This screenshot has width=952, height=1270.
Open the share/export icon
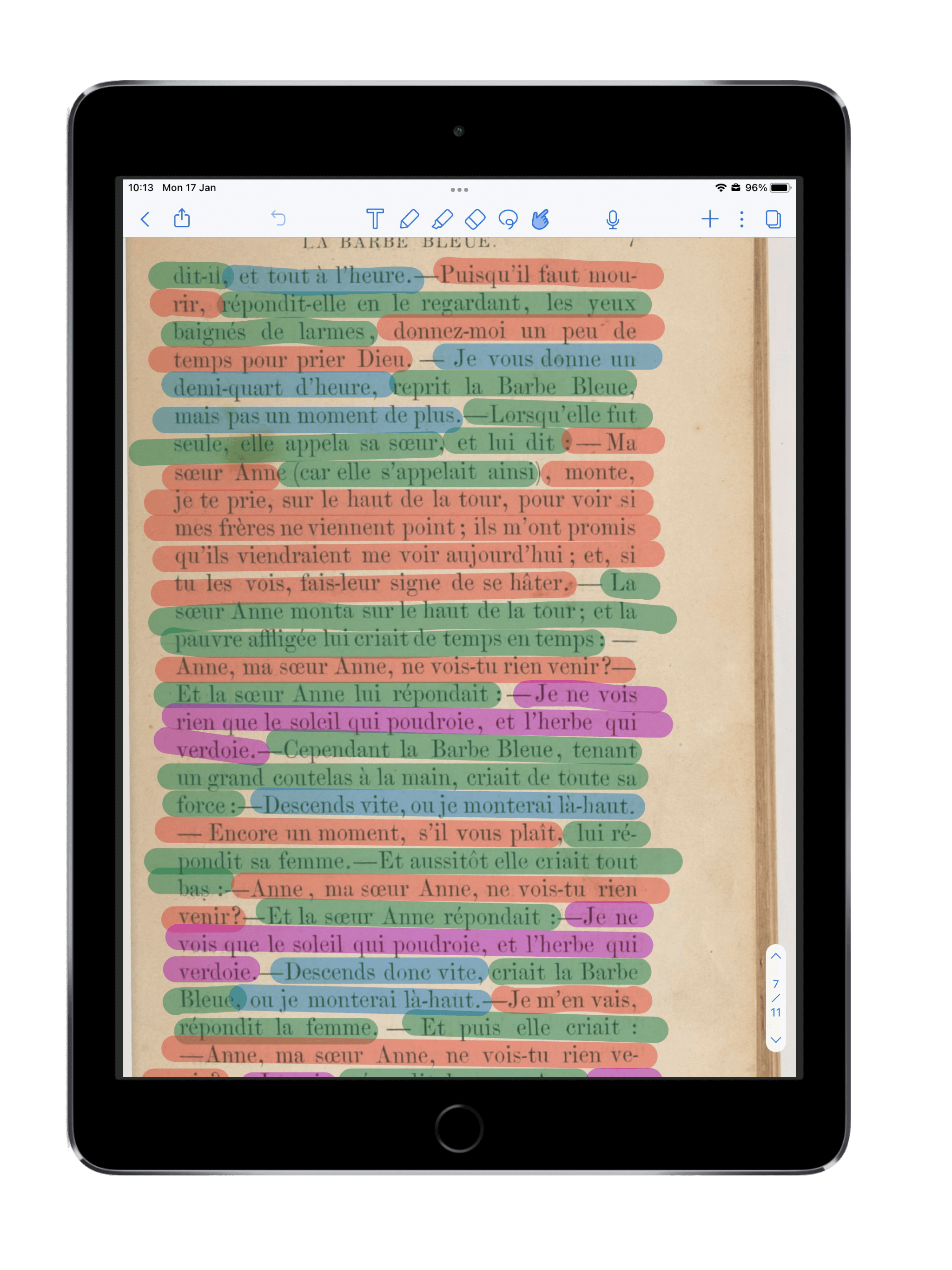(x=182, y=218)
